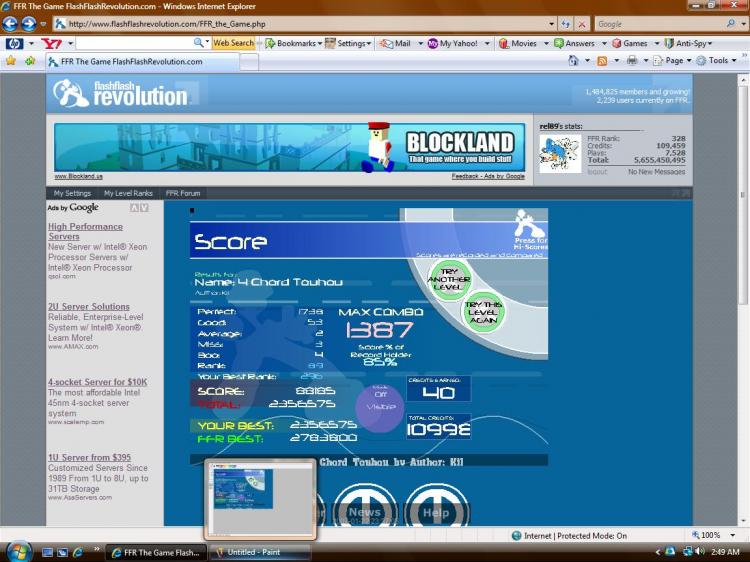The width and height of the screenshot is (750, 562).
Task: Click the RSS feeds icon
Action: pos(602,61)
